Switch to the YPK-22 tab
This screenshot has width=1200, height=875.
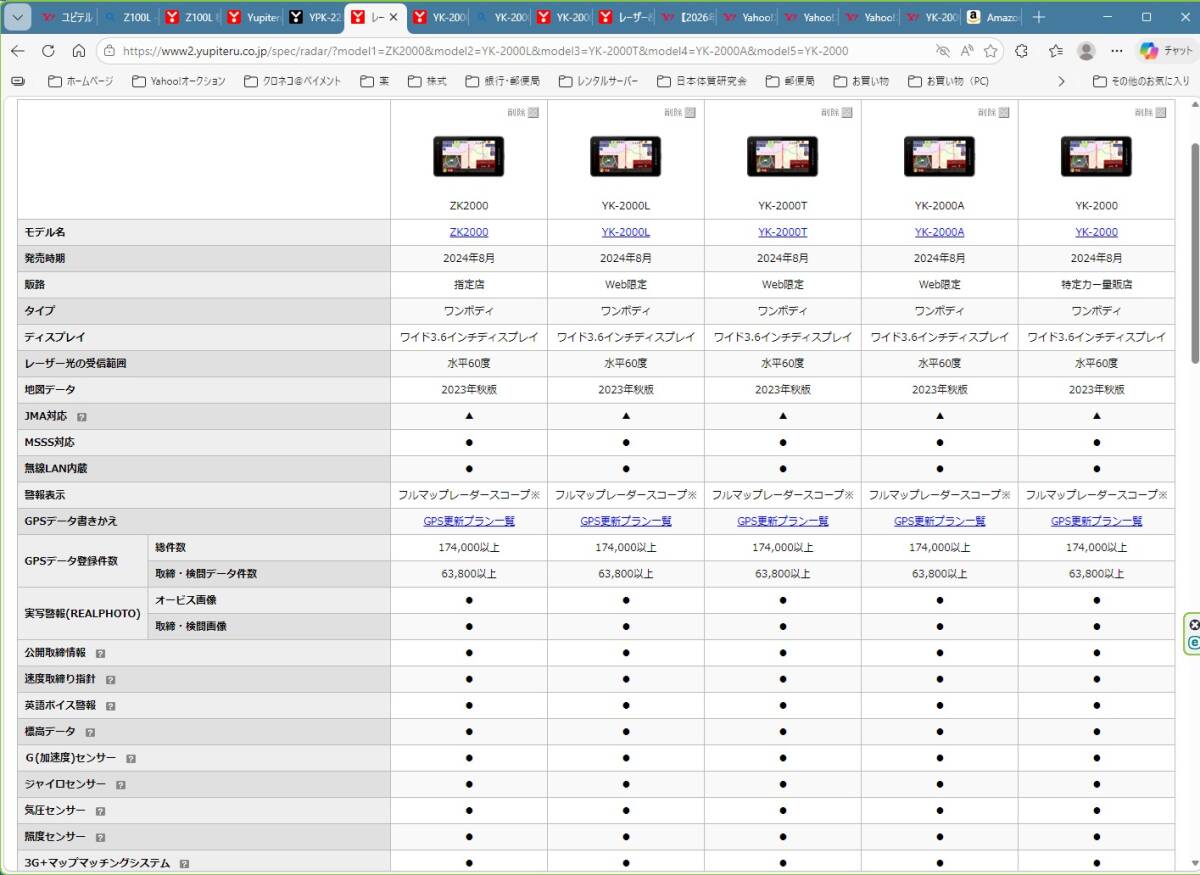313,17
